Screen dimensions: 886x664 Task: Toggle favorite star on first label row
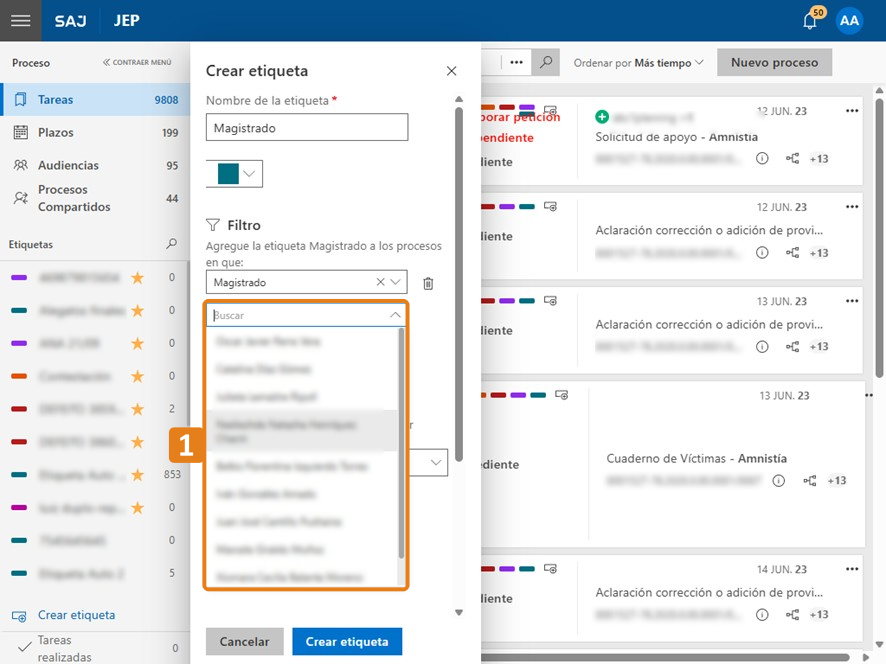click(x=138, y=277)
